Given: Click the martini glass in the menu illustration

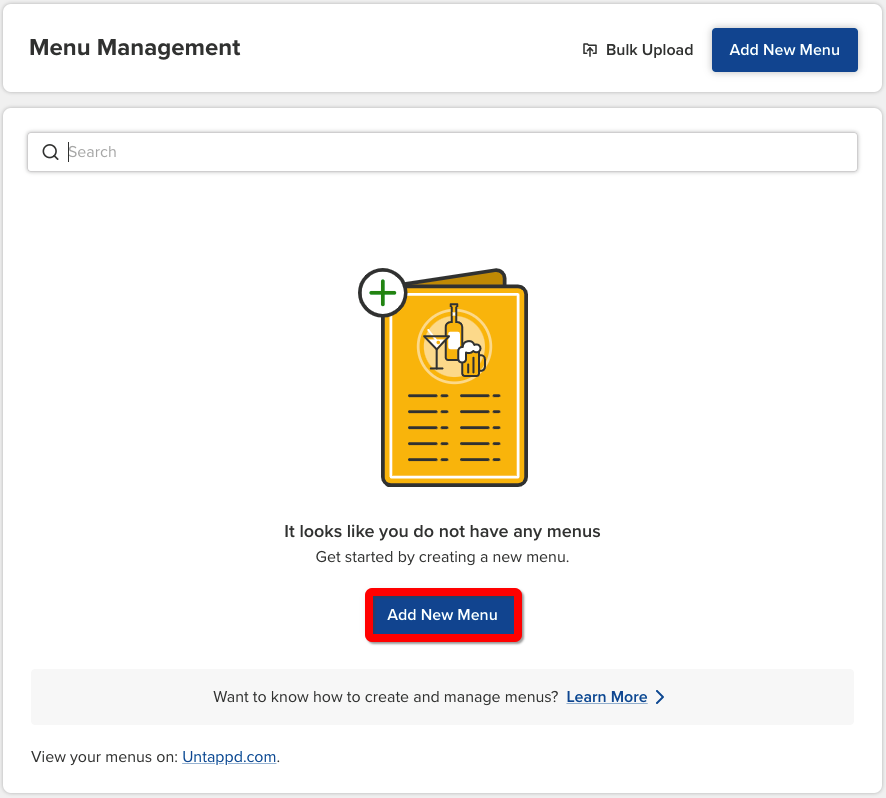Looking at the screenshot, I should pyautogui.click(x=436, y=350).
